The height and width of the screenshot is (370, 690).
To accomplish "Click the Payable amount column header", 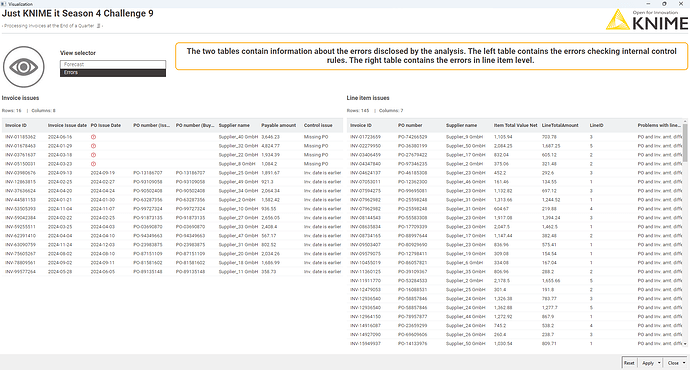I will [279, 125].
